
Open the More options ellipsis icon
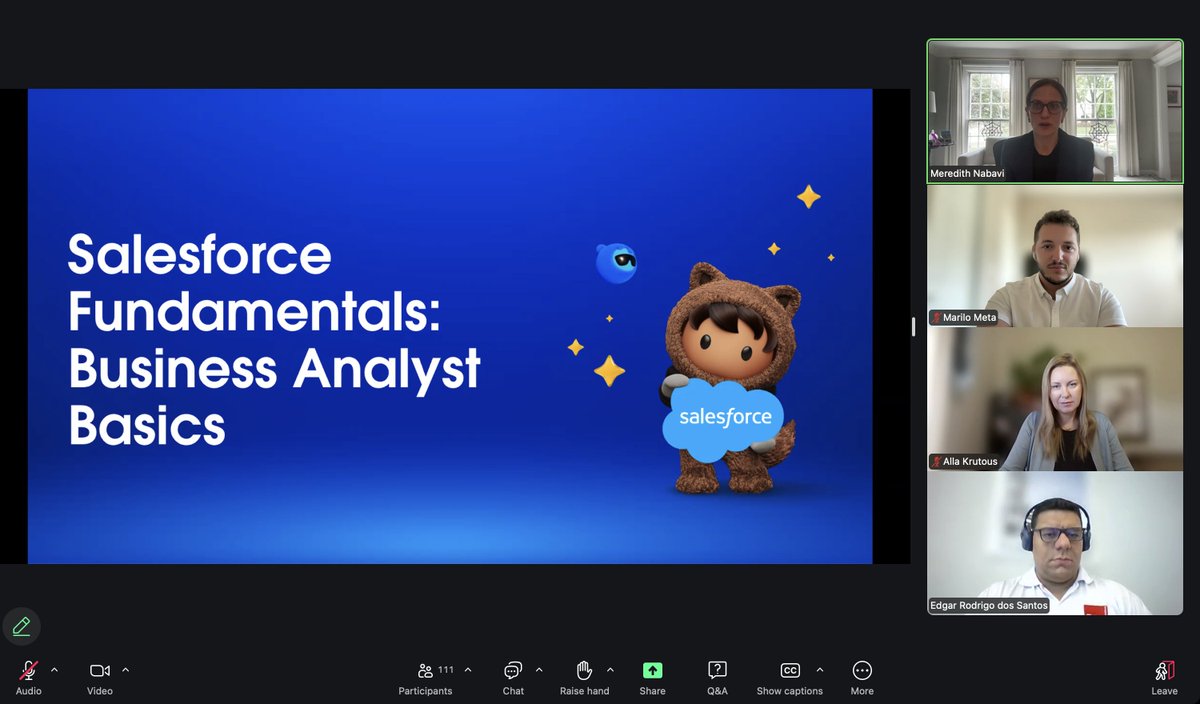point(862,670)
